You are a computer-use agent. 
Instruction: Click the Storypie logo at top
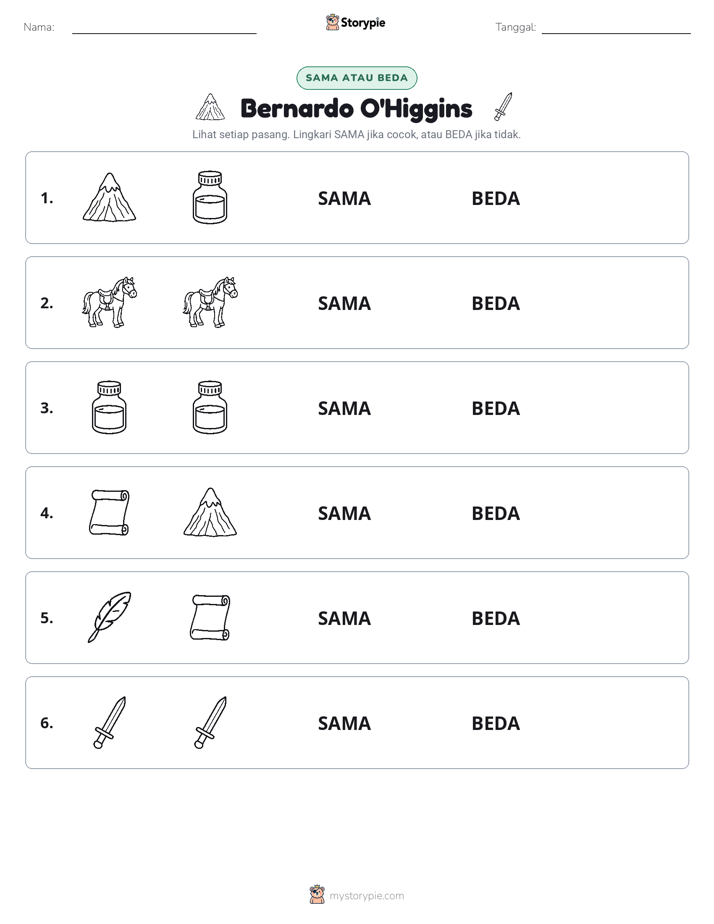point(356,22)
